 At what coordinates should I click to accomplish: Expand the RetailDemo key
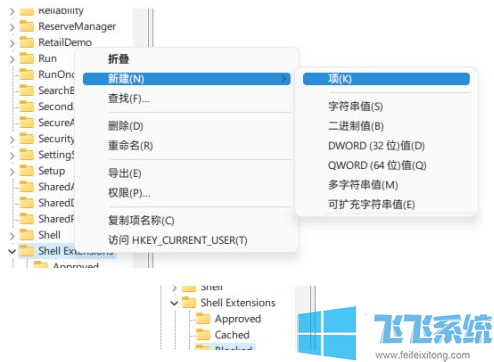pyautogui.click(x=12, y=43)
